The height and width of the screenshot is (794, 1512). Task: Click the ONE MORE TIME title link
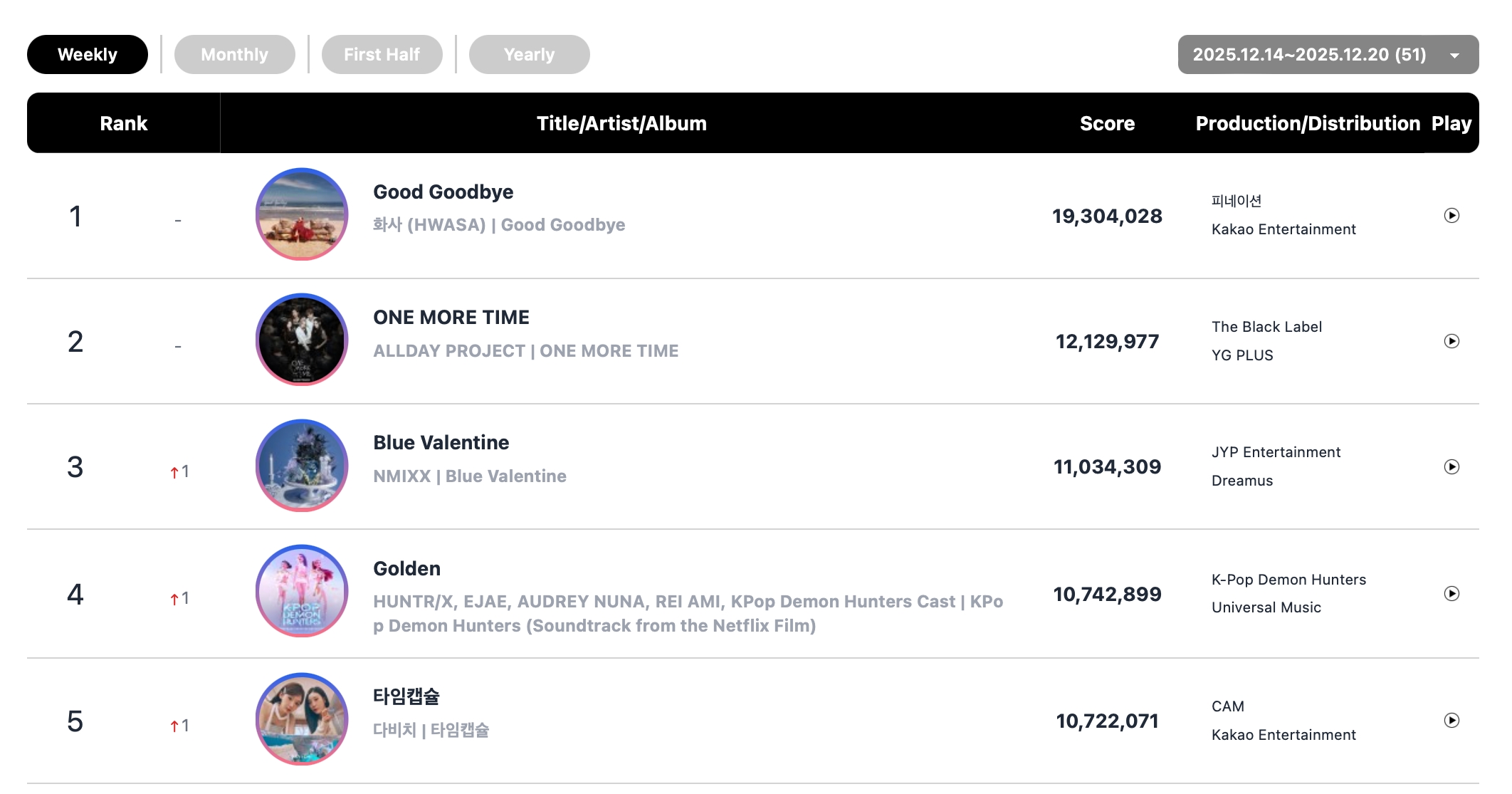pos(451,318)
